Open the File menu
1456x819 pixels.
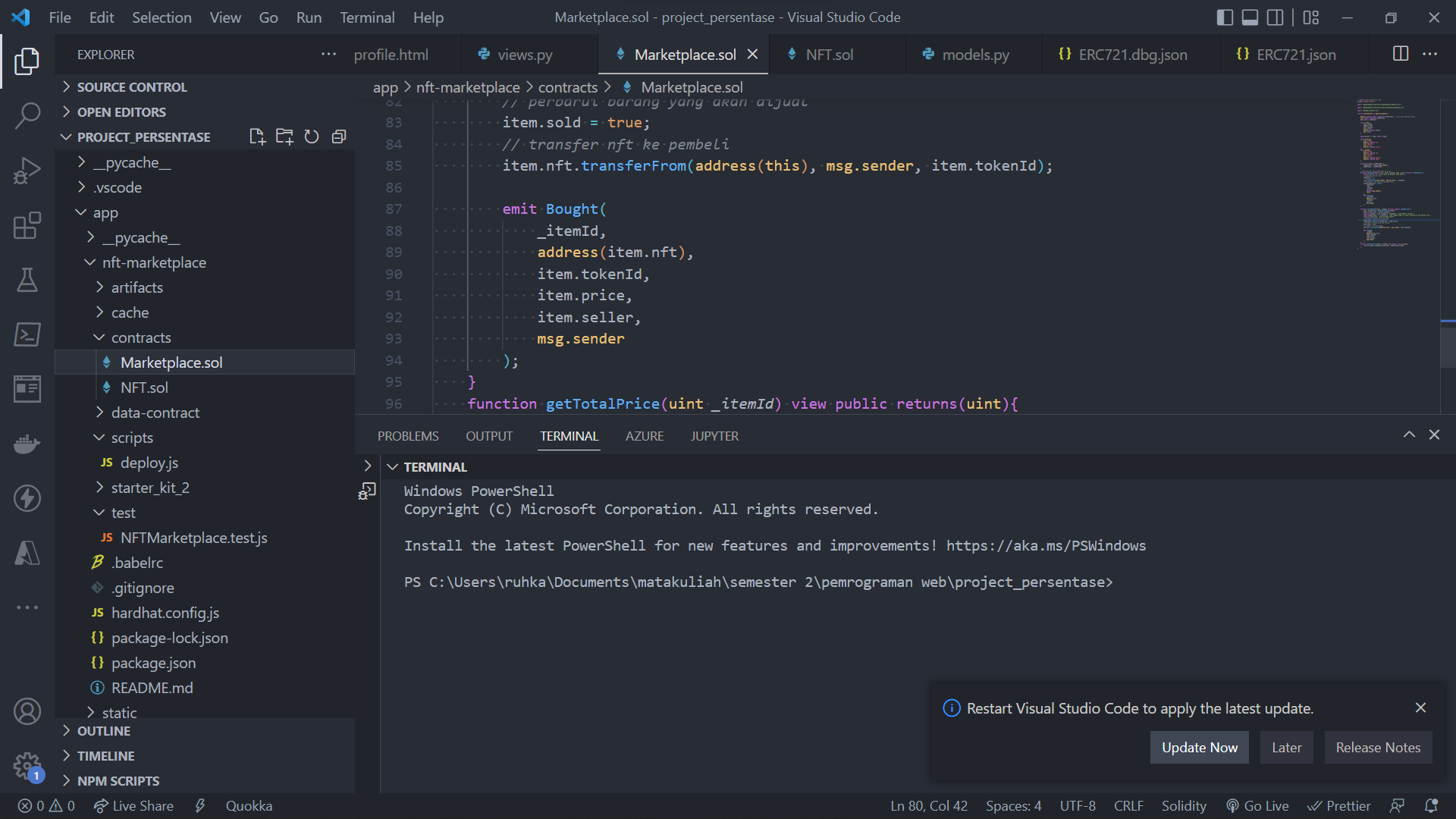point(60,17)
